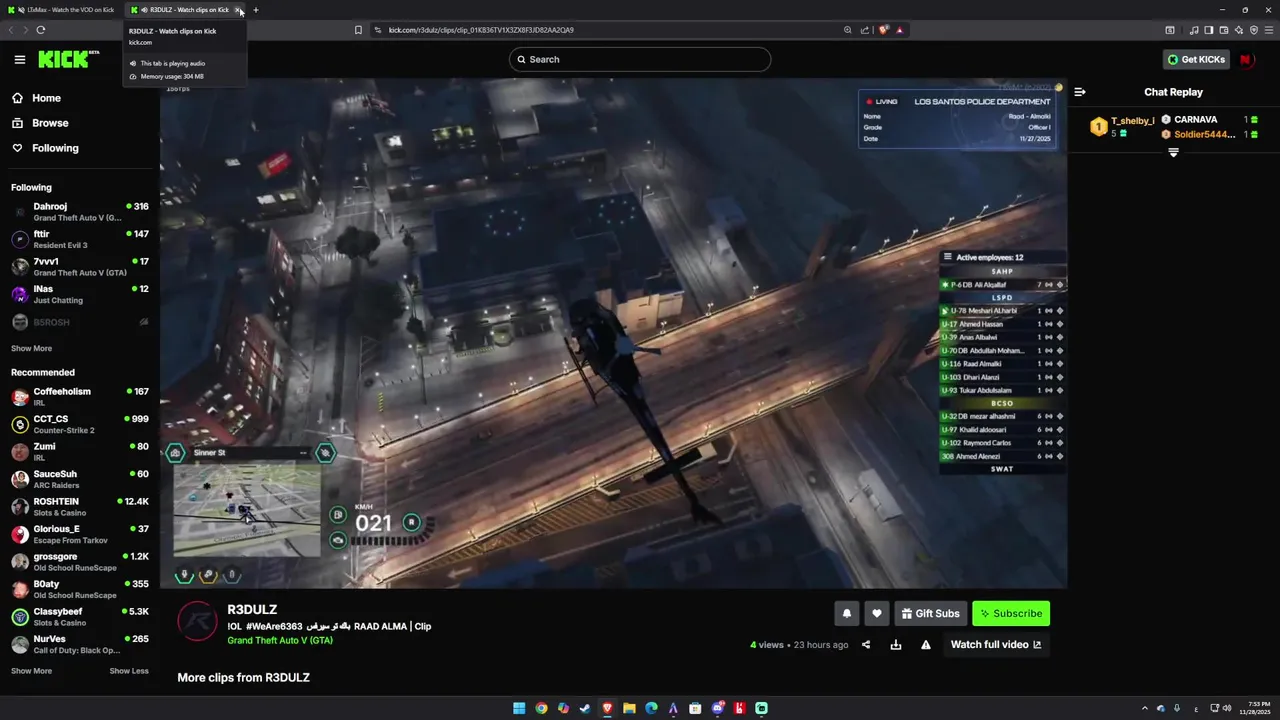Open Grand Theft Auto V category link

tap(280, 641)
